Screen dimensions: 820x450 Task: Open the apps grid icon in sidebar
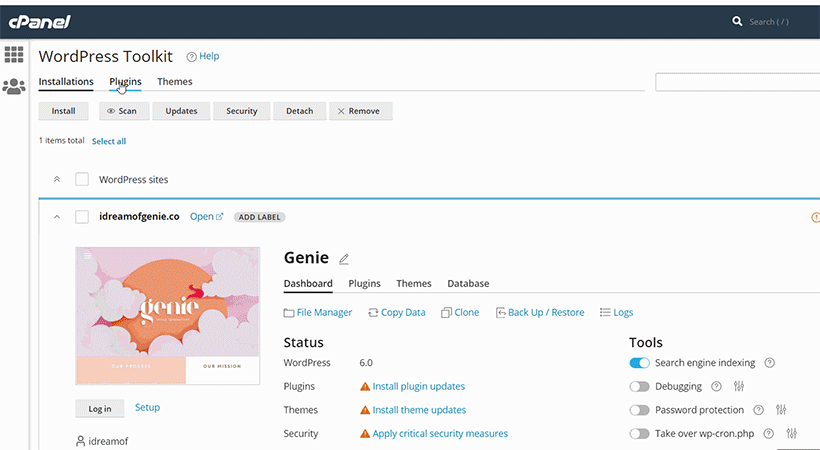tap(14, 54)
